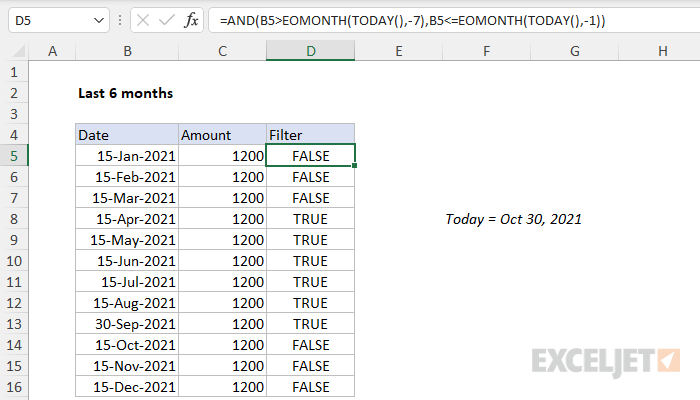
Task: Click cell with 15-Apr-2021 date
Action: [127, 219]
